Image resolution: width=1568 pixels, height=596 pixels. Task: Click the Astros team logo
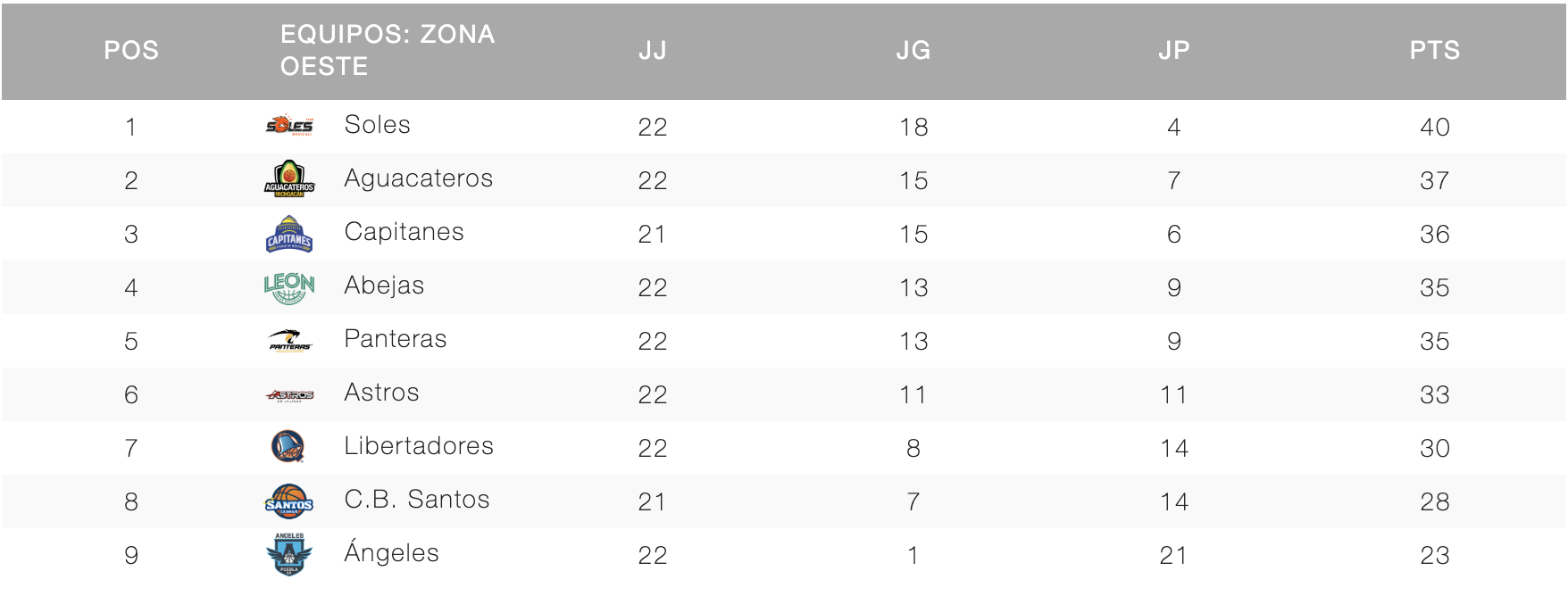(289, 394)
